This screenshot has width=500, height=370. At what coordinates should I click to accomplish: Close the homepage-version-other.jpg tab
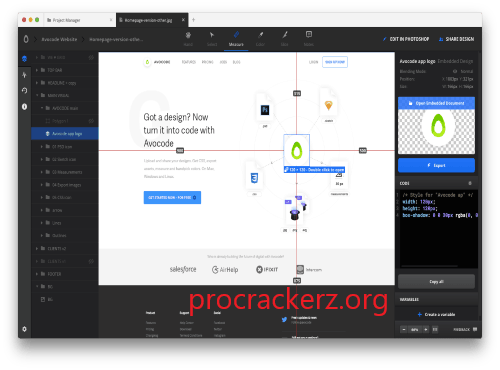pyautogui.click(x=183, y=20)
